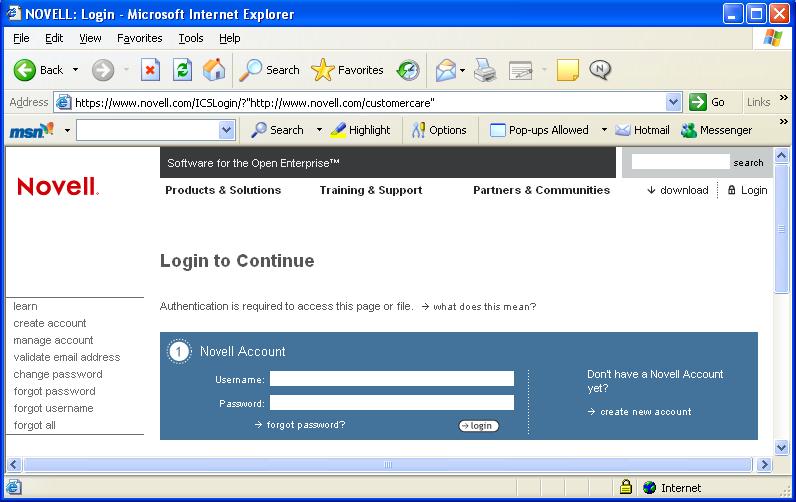Click the Novell site search button
796x502 pixels.
(748, 162)
